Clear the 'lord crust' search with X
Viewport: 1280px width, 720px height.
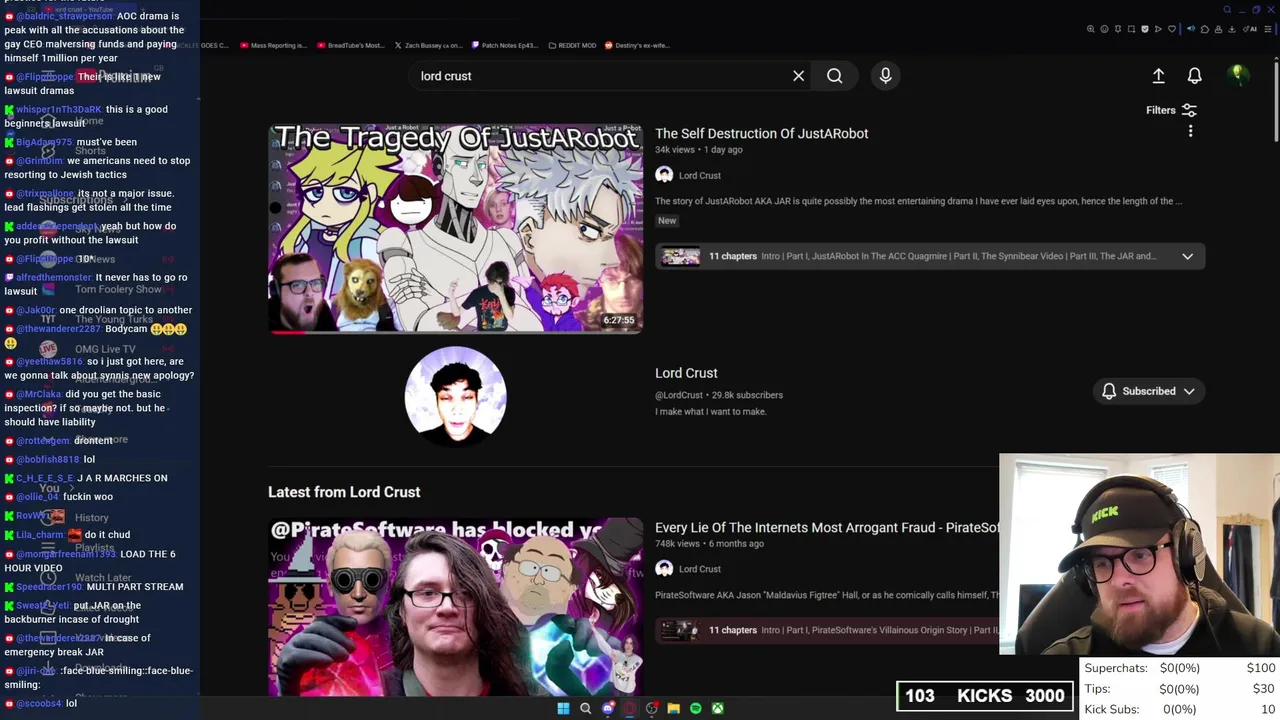tap(798, 76)
